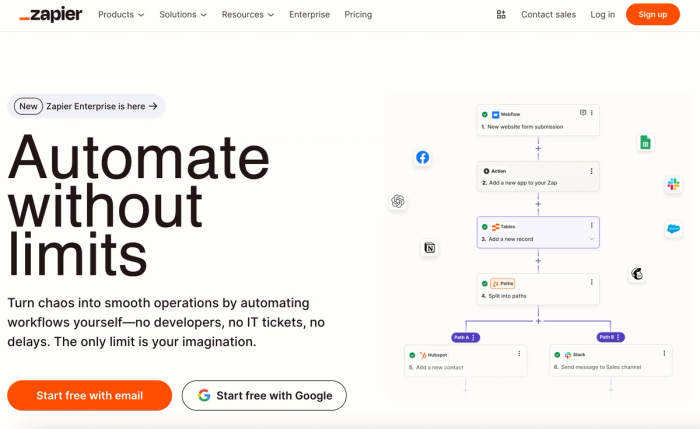Expand the Solutions menu

point(183,15)
